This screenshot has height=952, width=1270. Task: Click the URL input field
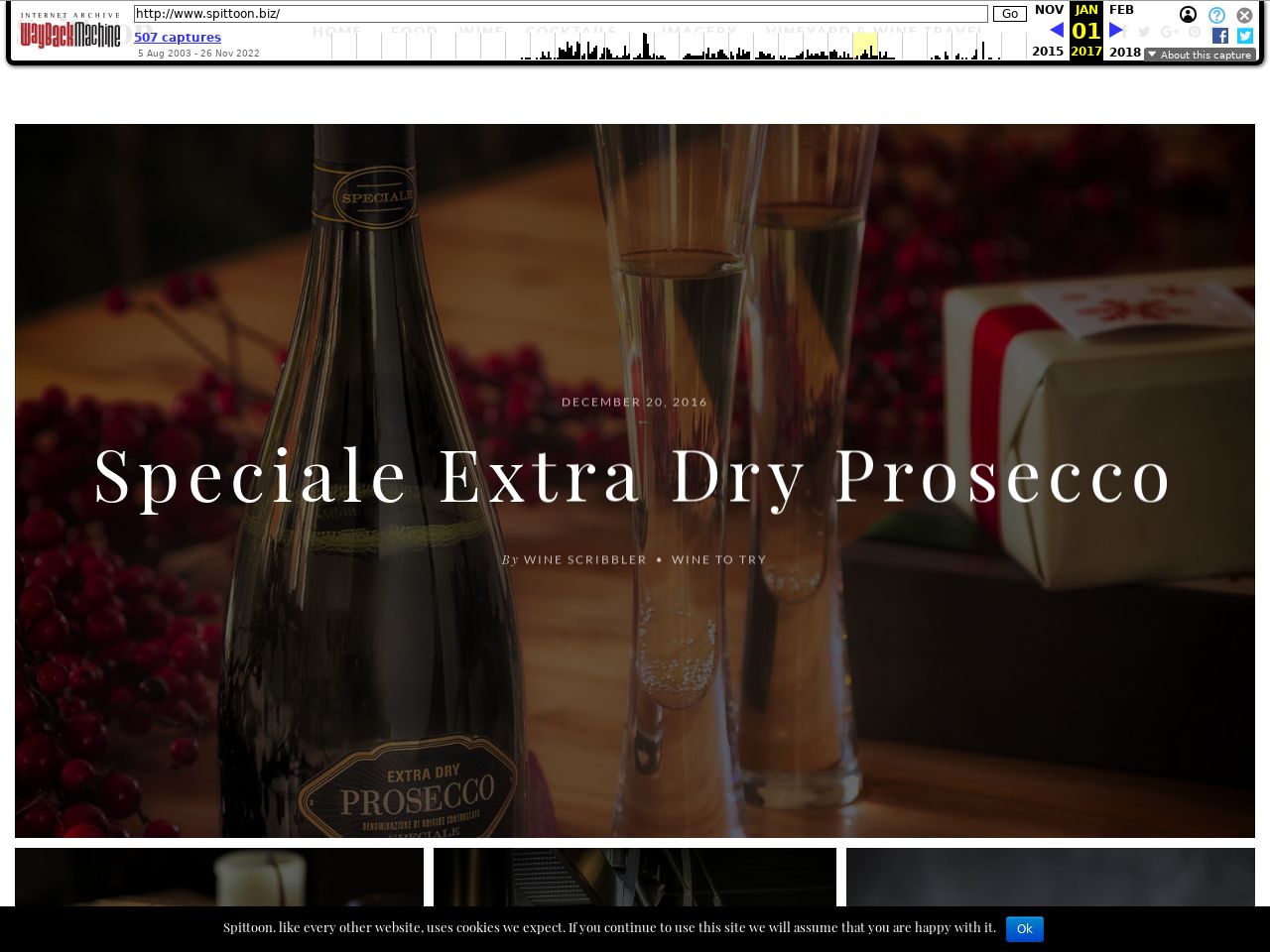click(561, 14)
